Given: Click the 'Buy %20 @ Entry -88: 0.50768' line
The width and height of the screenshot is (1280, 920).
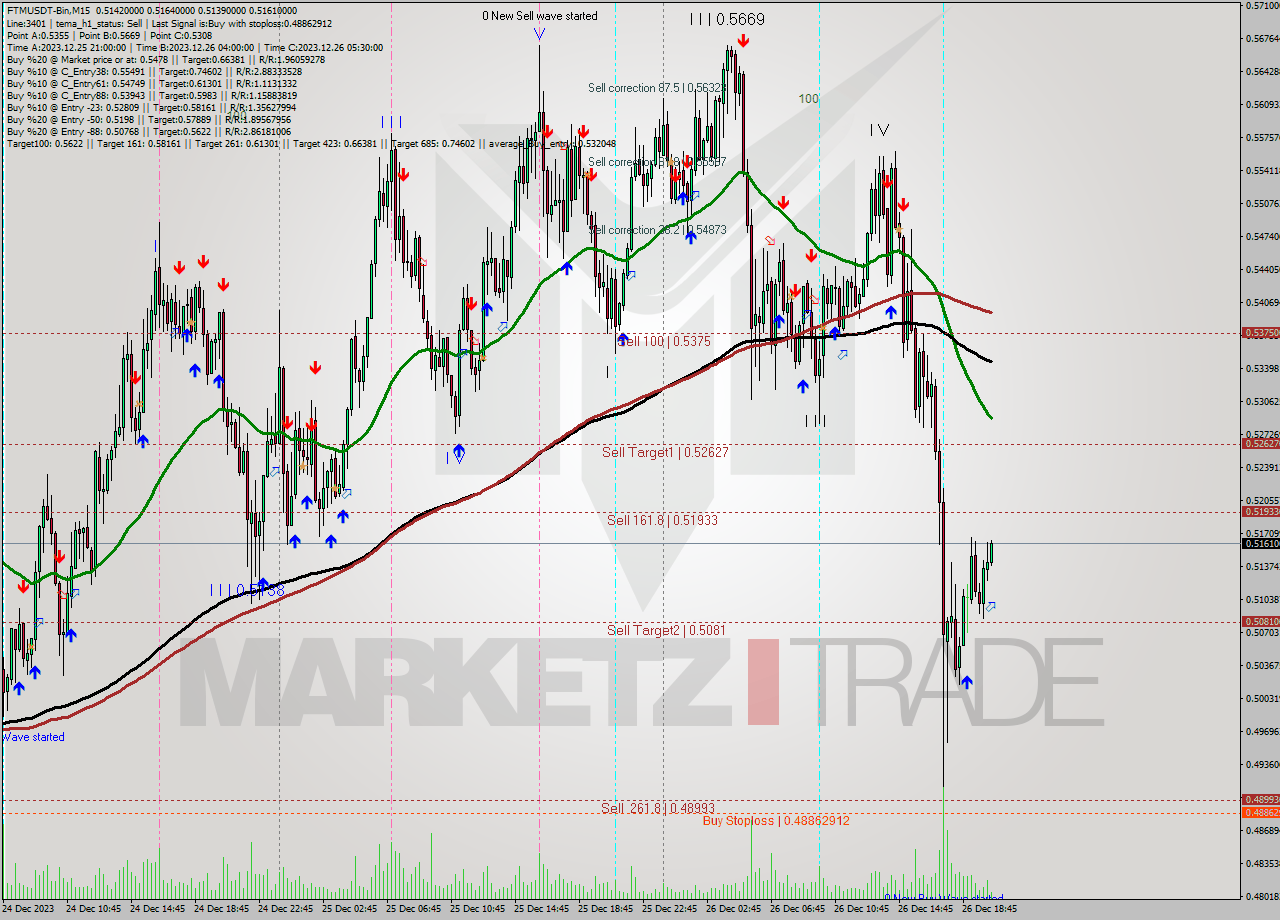Looking at the screenshot, I should click(149, 131).
